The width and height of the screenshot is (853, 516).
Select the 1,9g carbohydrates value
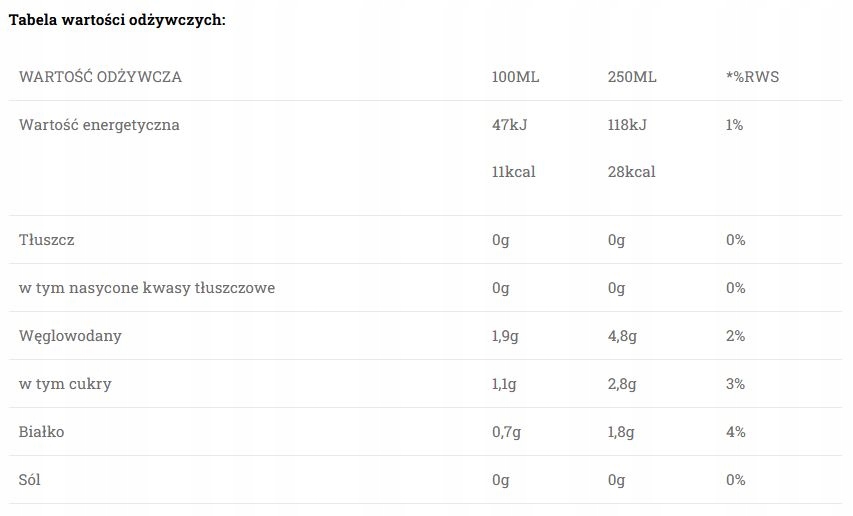tap(505, 336)
